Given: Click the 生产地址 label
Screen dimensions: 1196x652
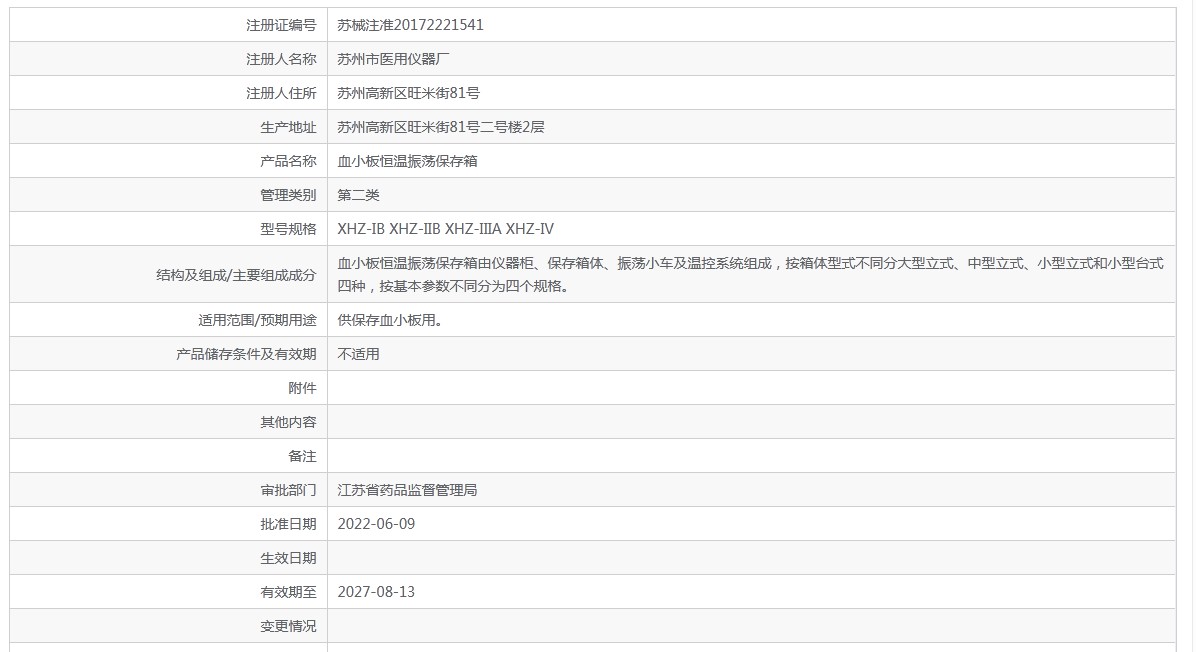Looking at the screenshot, I should pos(288,127).
